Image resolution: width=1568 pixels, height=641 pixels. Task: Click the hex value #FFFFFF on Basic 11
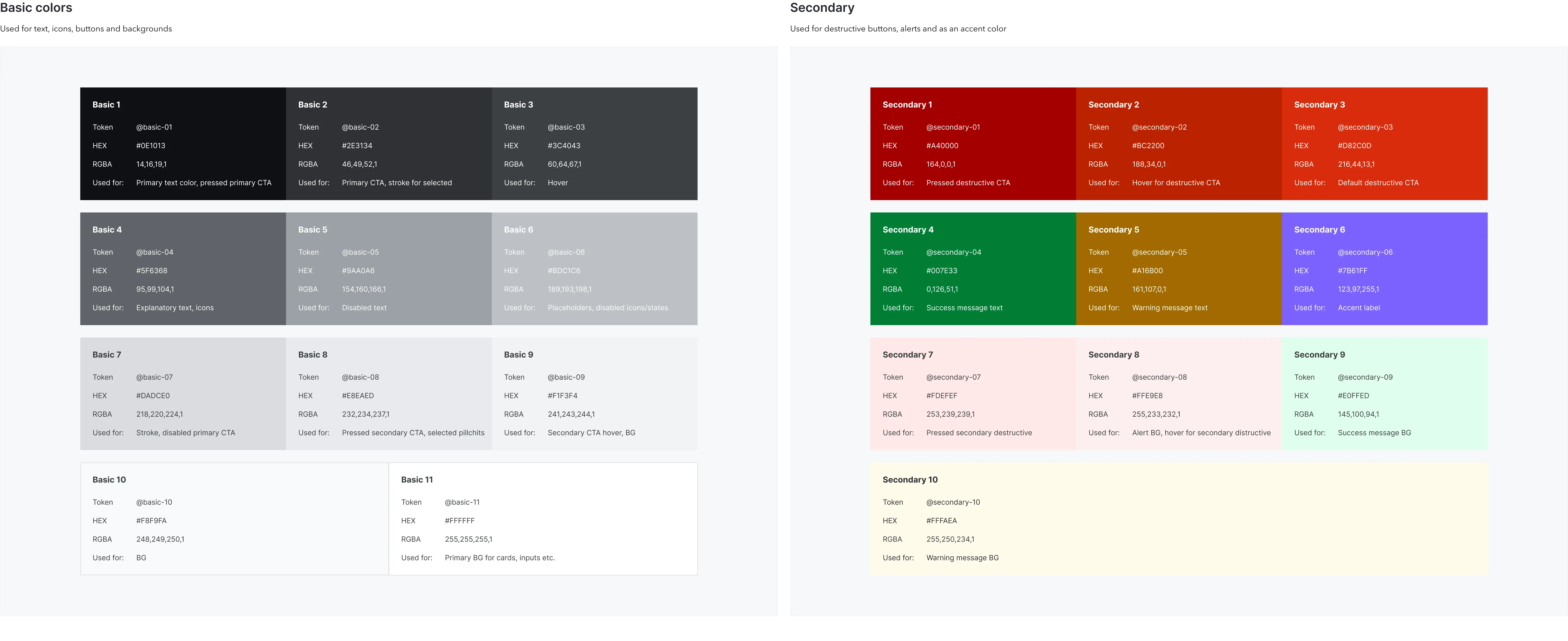(x=460, y=520)
